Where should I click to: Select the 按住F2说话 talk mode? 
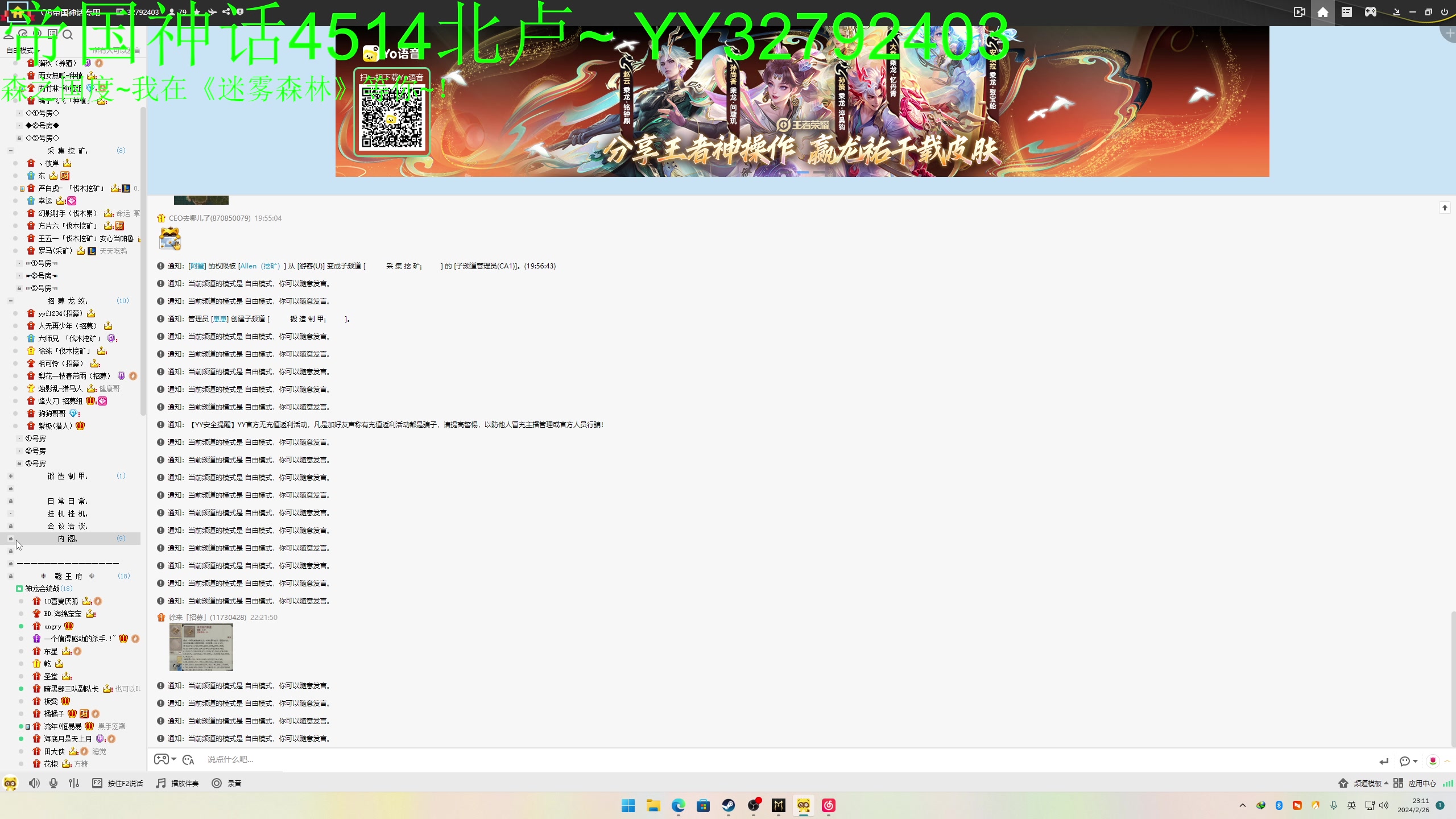coord(118,783)
